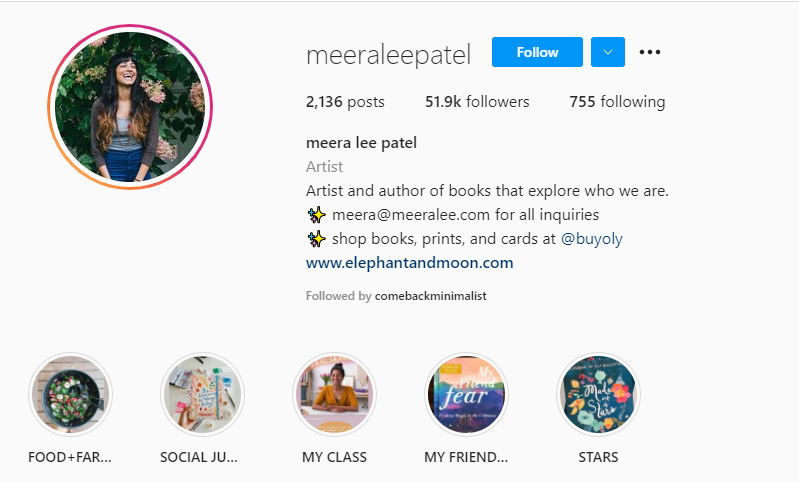
Task: Click the blue Follow button
Action: [537, 52]
